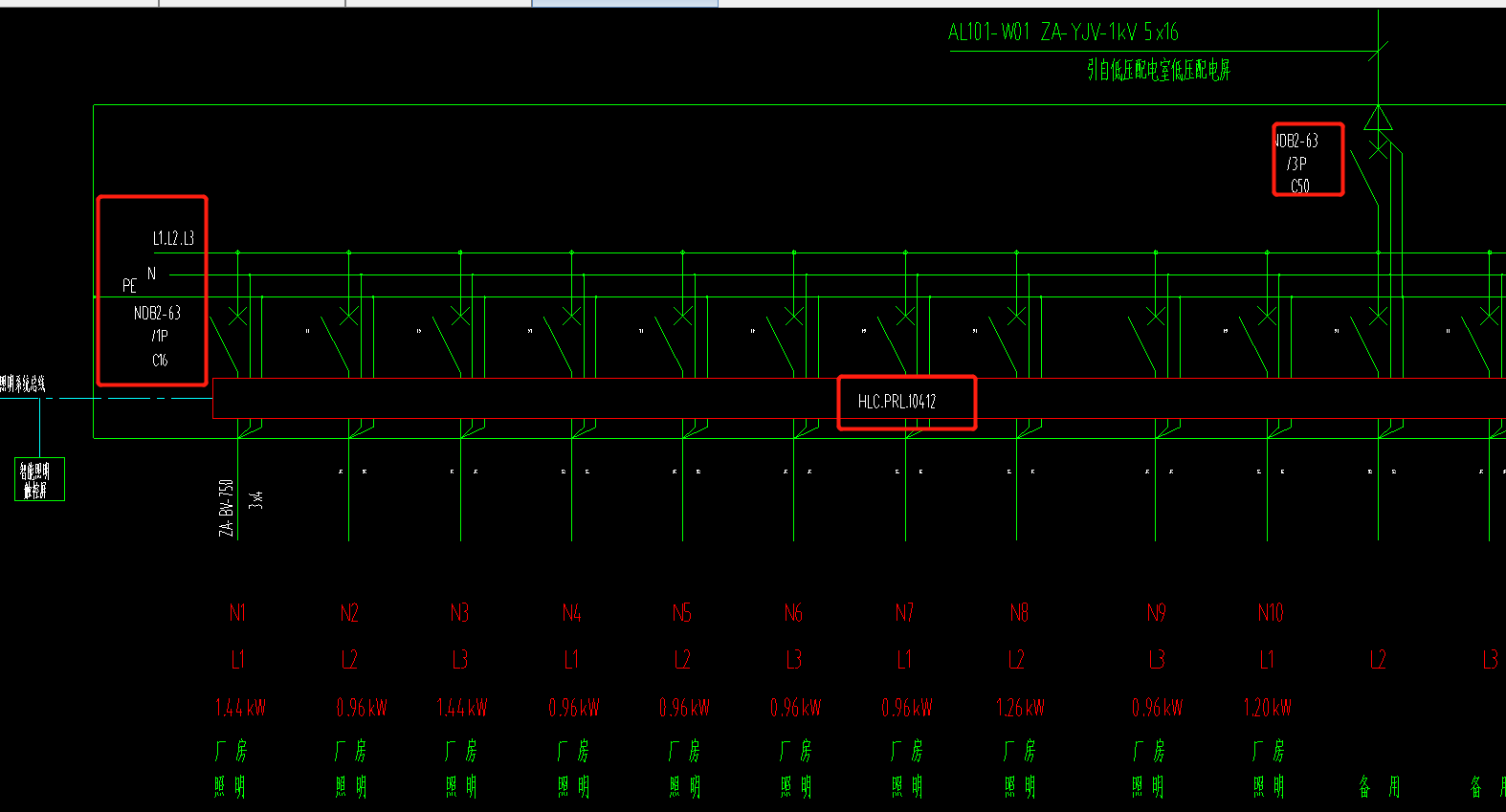Screen dimensions: 1506x812
Task: Select the NDB2-63 /3P C50 breaker label
Action: 1298,163
